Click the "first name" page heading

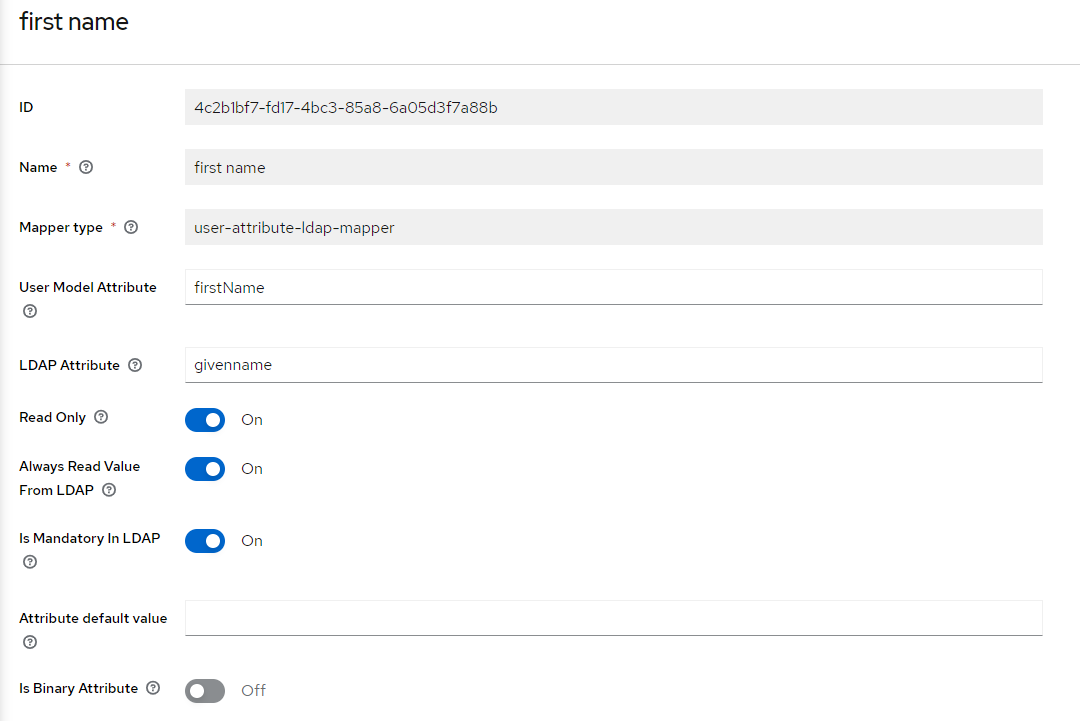click(x=74, y=22)
